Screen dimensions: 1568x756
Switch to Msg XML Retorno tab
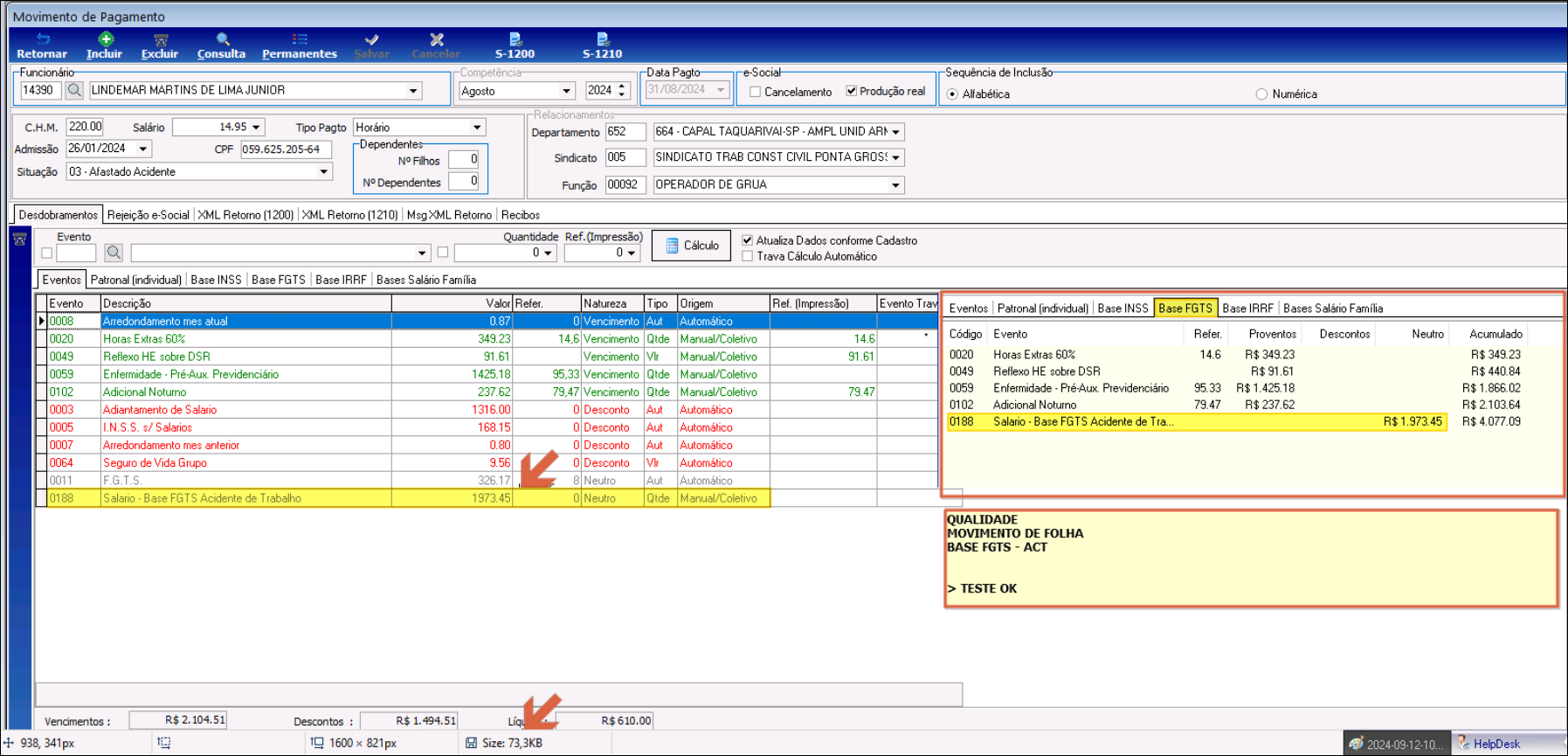(449, 215)
